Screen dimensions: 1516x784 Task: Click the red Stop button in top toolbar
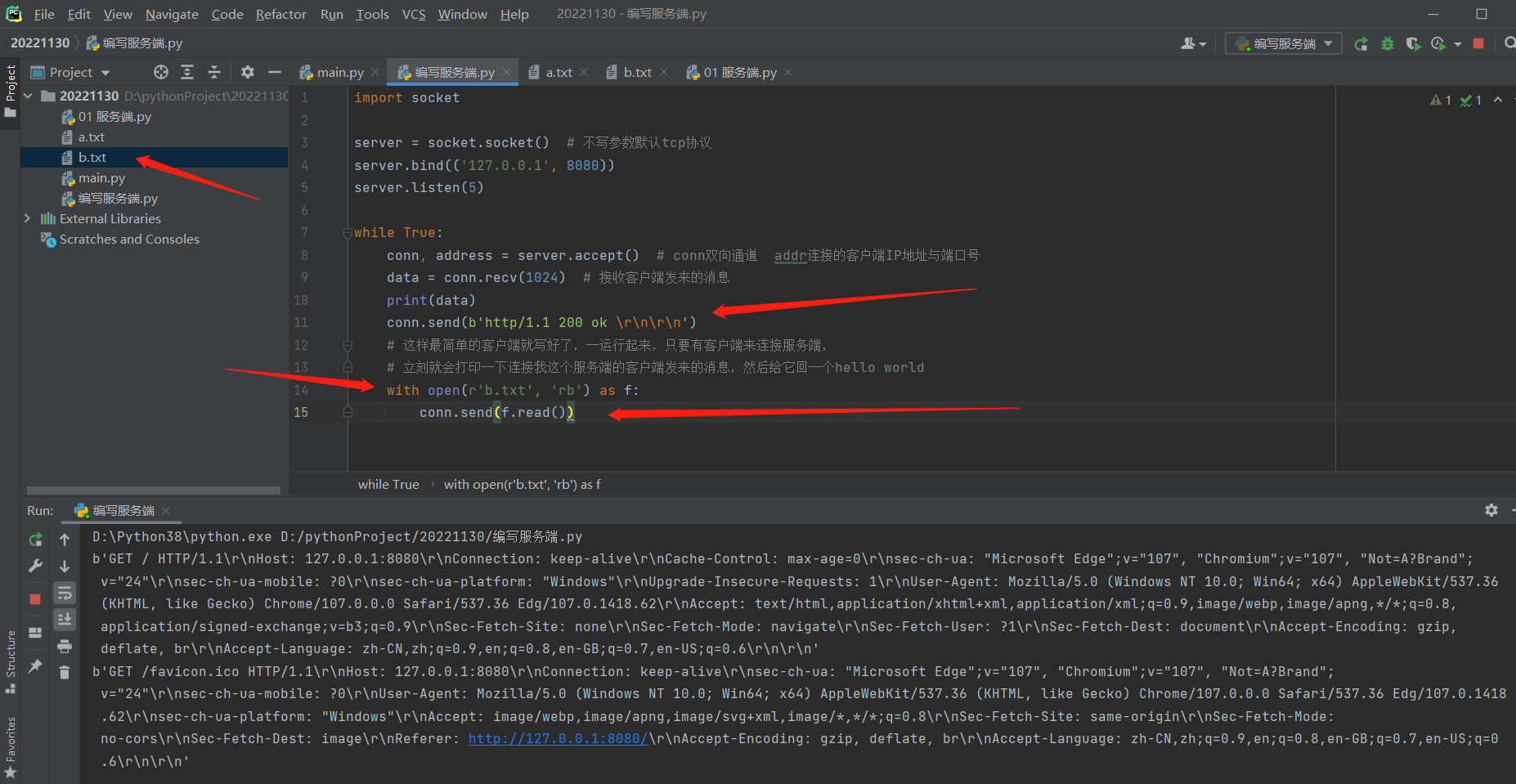click(x=1478, y=43)
